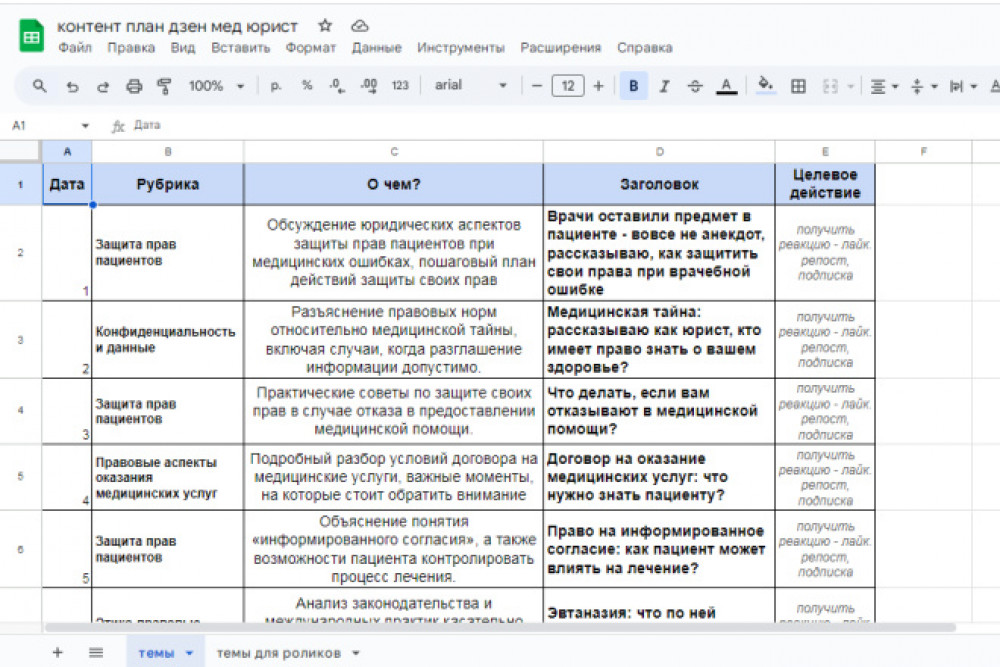Format as currency in rubles
The height and width of the screenshot is (667, 1000).
(x=276, y=86)
